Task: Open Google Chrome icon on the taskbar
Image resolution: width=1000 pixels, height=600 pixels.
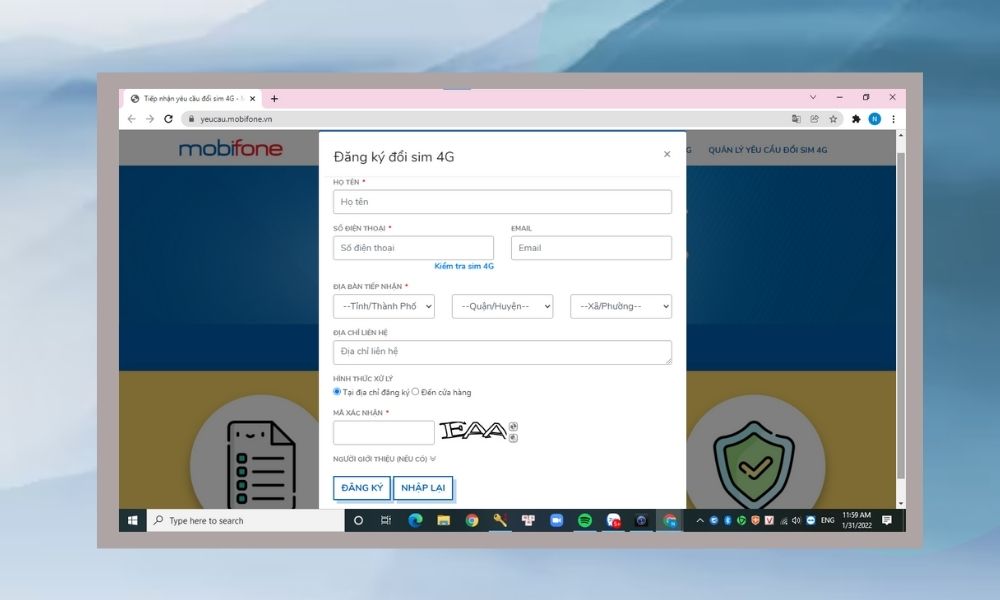Action: coord(471,520)
